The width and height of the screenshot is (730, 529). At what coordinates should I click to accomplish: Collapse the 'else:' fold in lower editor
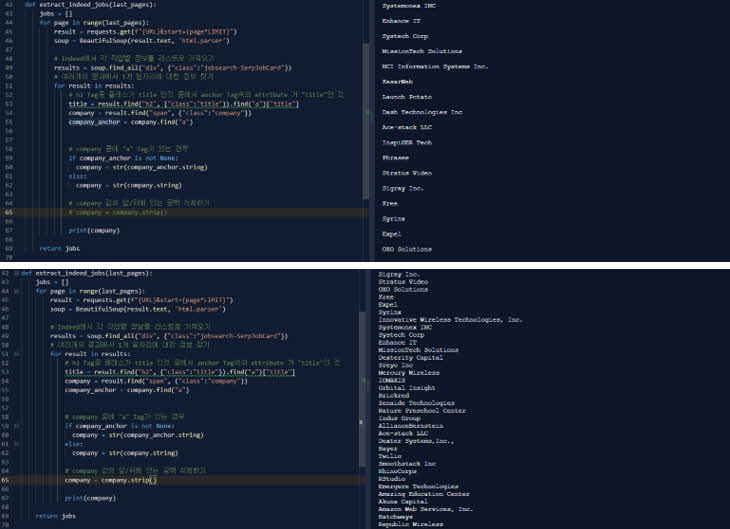pyautogui.click(x=16, y=444)
